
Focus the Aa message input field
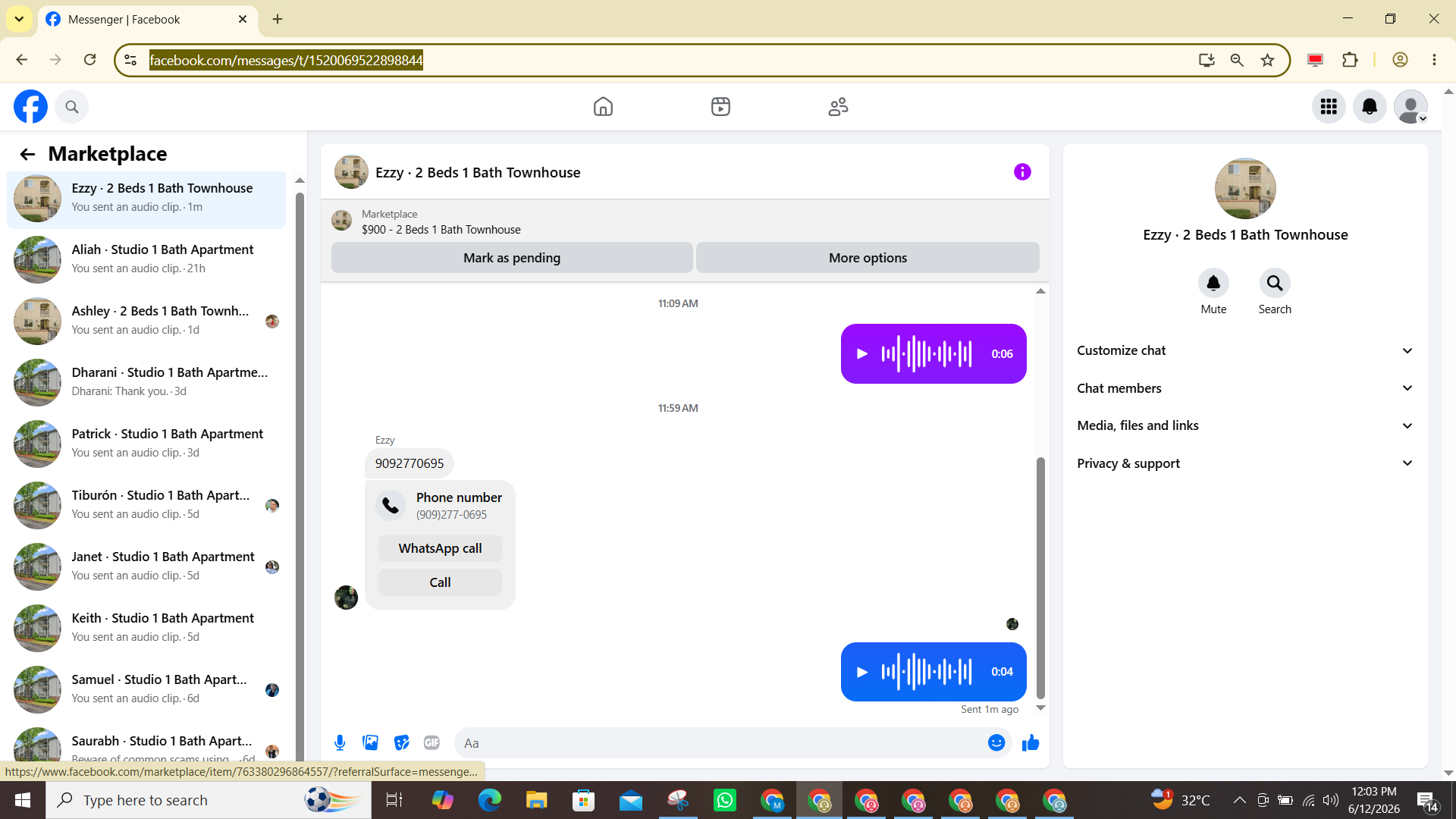tap(720, 743)
